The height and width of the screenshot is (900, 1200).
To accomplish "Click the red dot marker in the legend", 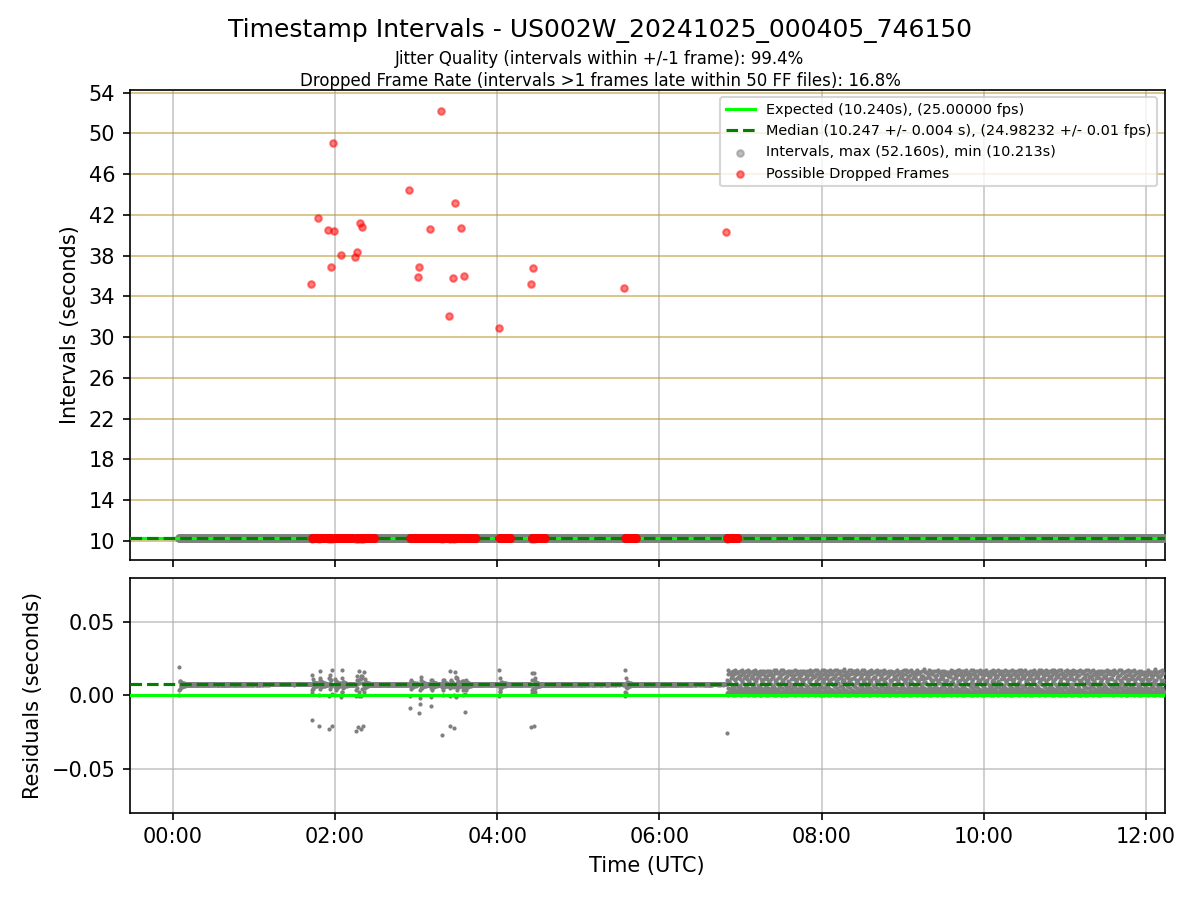I will pyautogui.click(x=740, y=174).
